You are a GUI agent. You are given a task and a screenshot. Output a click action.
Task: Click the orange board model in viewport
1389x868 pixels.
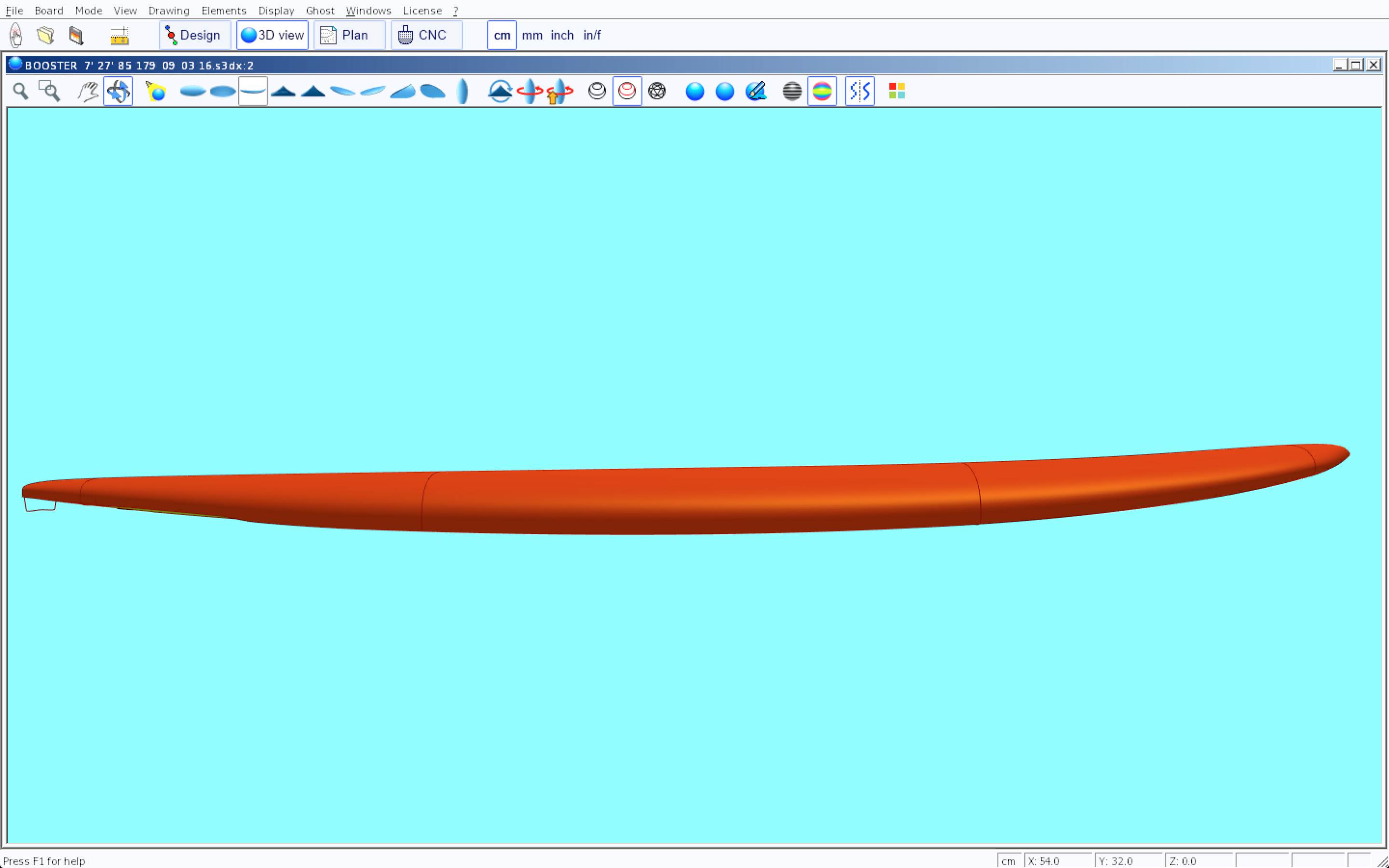(689, 500)
